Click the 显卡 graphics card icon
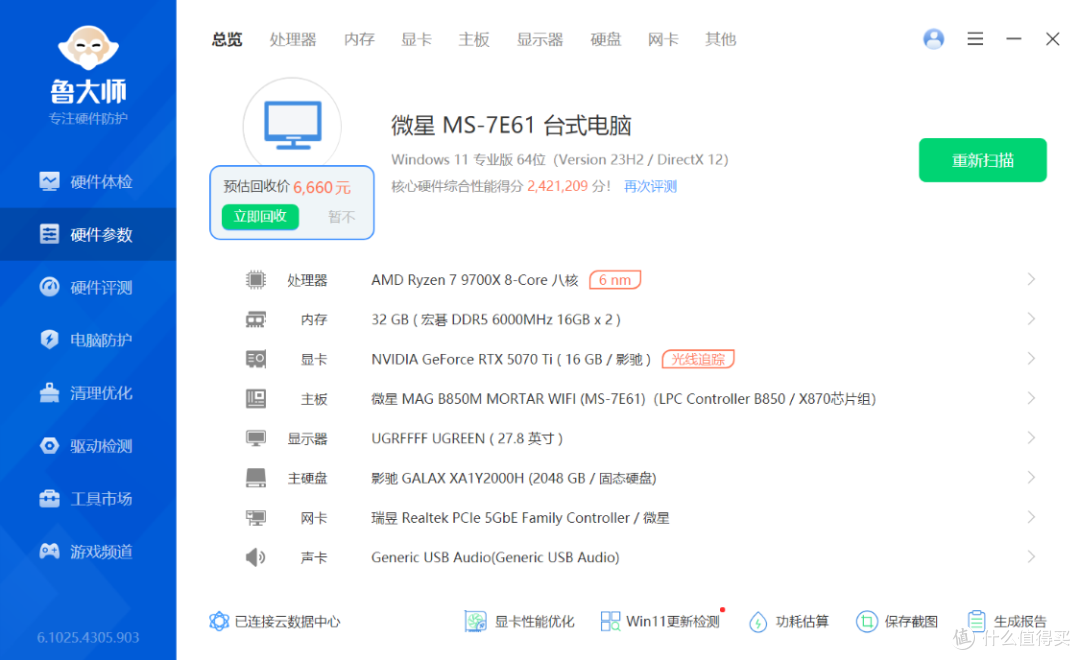 [256, 359]
